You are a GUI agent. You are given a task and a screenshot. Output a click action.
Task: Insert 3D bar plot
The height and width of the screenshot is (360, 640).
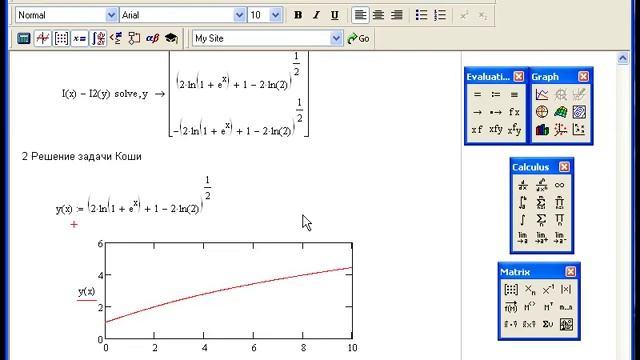pos(542,130)
